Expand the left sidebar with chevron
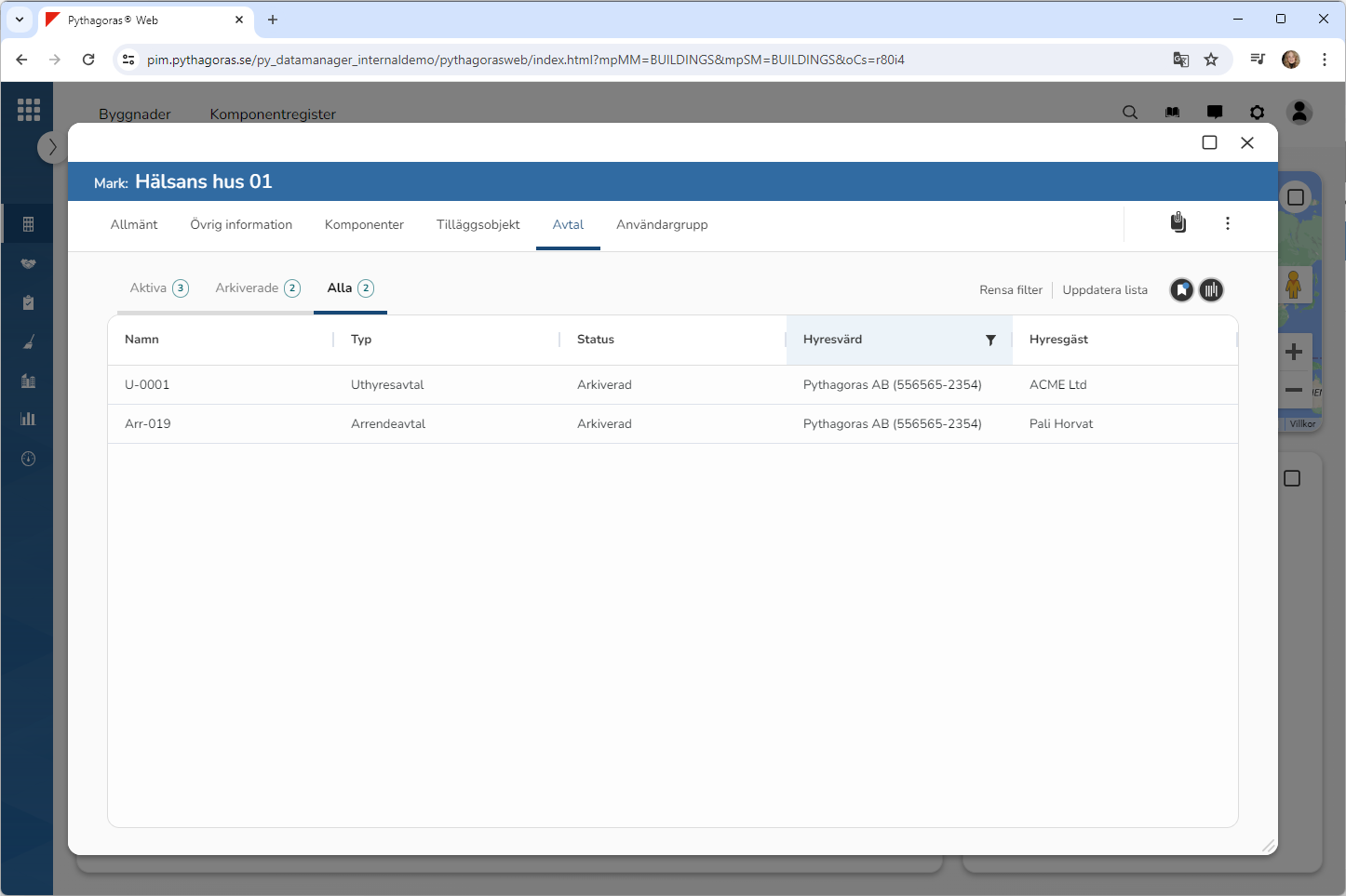 tap(52, 147)
